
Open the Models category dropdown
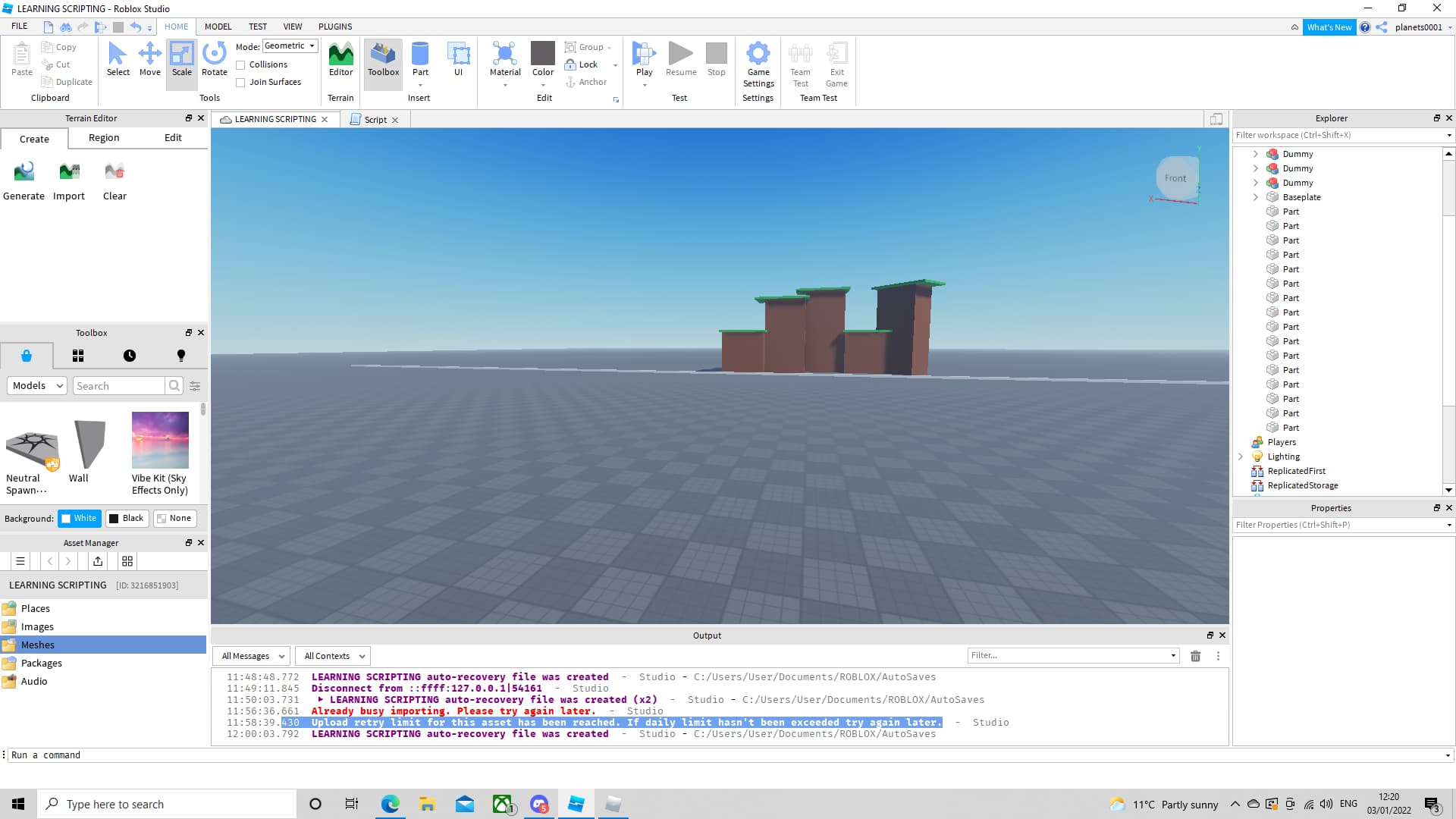coord(37,386)
